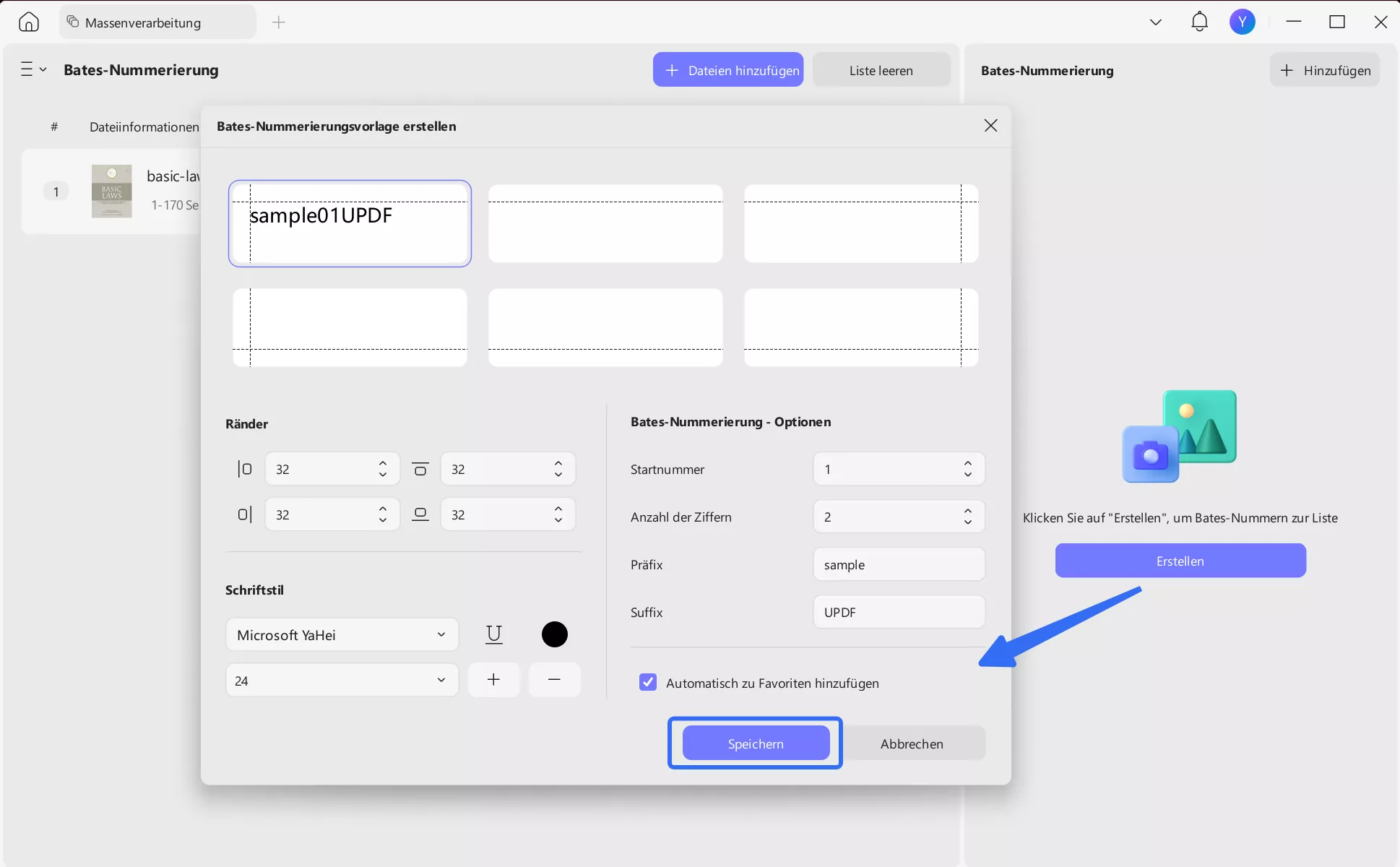Expand font size 24 dropdown
1400x867 pixels.
(342, 681)
